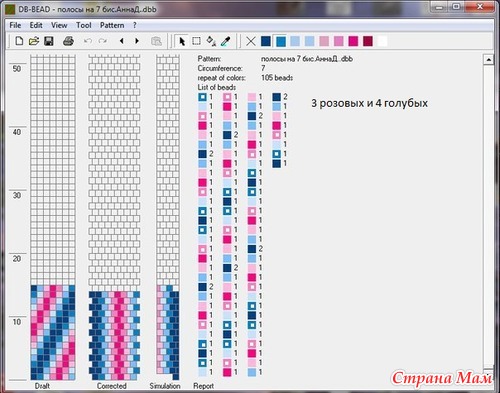
Task: Select the arrow pointer tool
Action: pyautogui.click(x=182, y=41)
